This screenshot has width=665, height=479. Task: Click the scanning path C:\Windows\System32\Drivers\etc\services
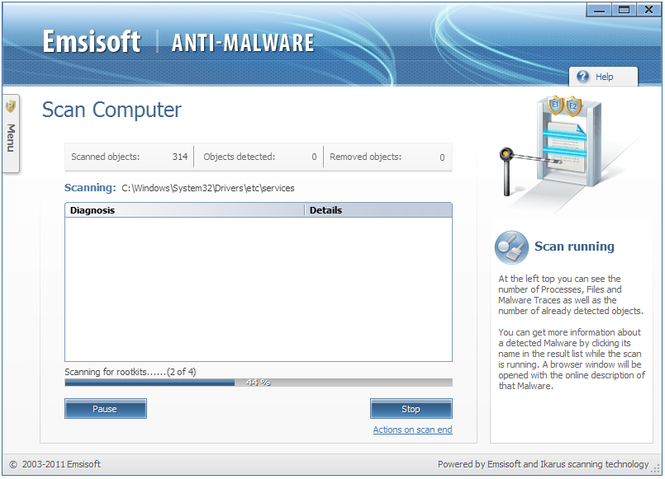pyautogui.click(x=208, y=188)
